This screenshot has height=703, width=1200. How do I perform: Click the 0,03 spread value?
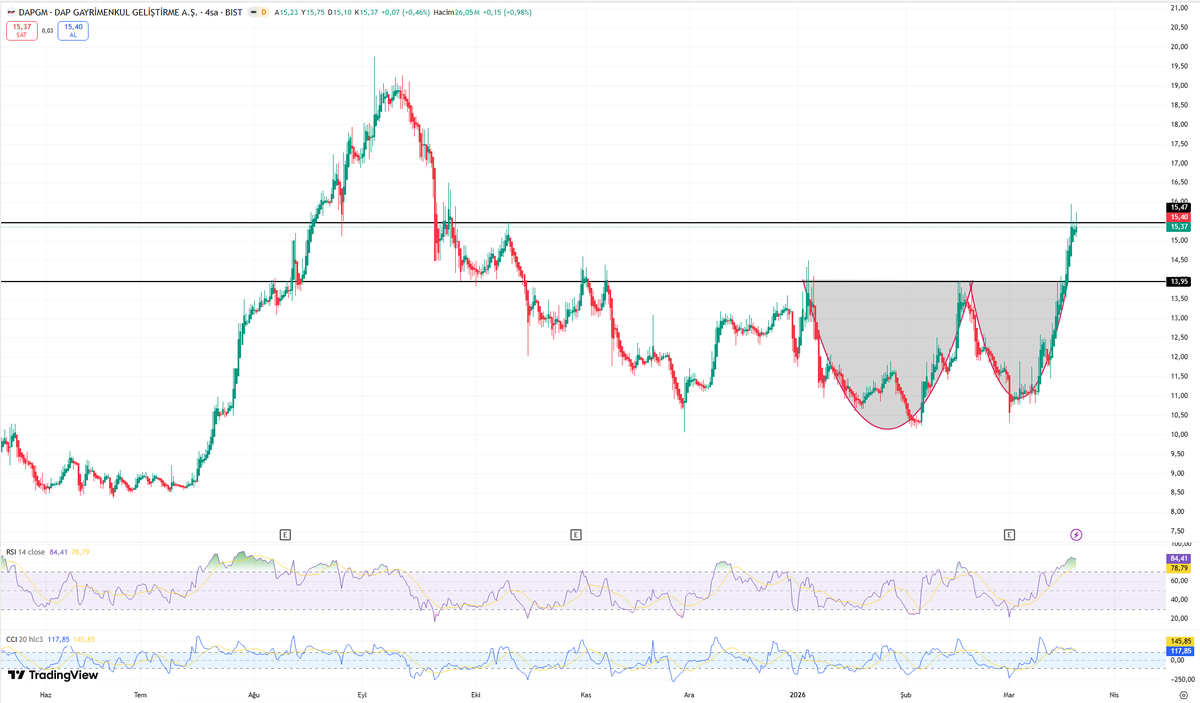(48, 30)
